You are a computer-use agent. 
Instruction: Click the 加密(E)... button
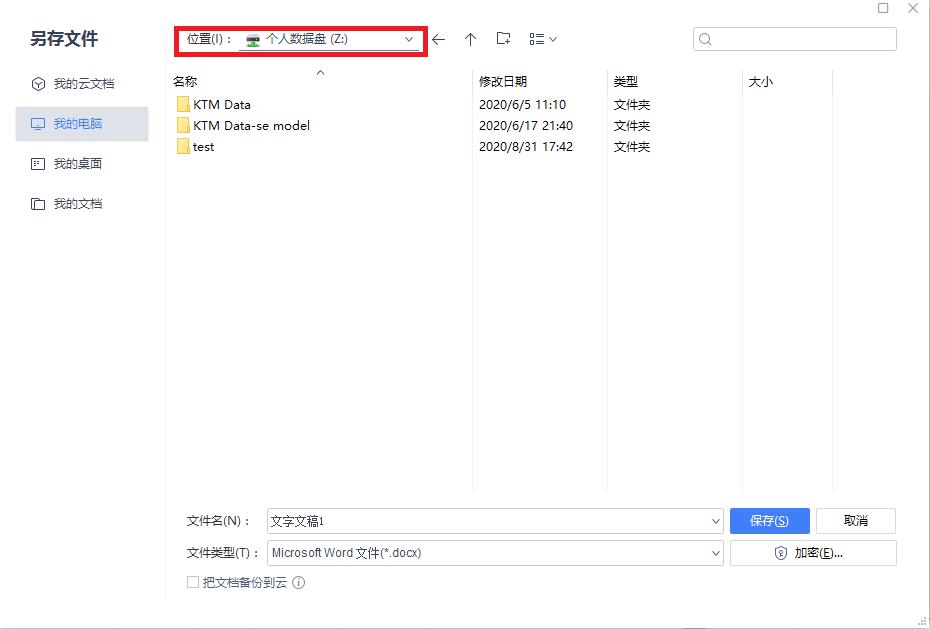tap(813, 553)
